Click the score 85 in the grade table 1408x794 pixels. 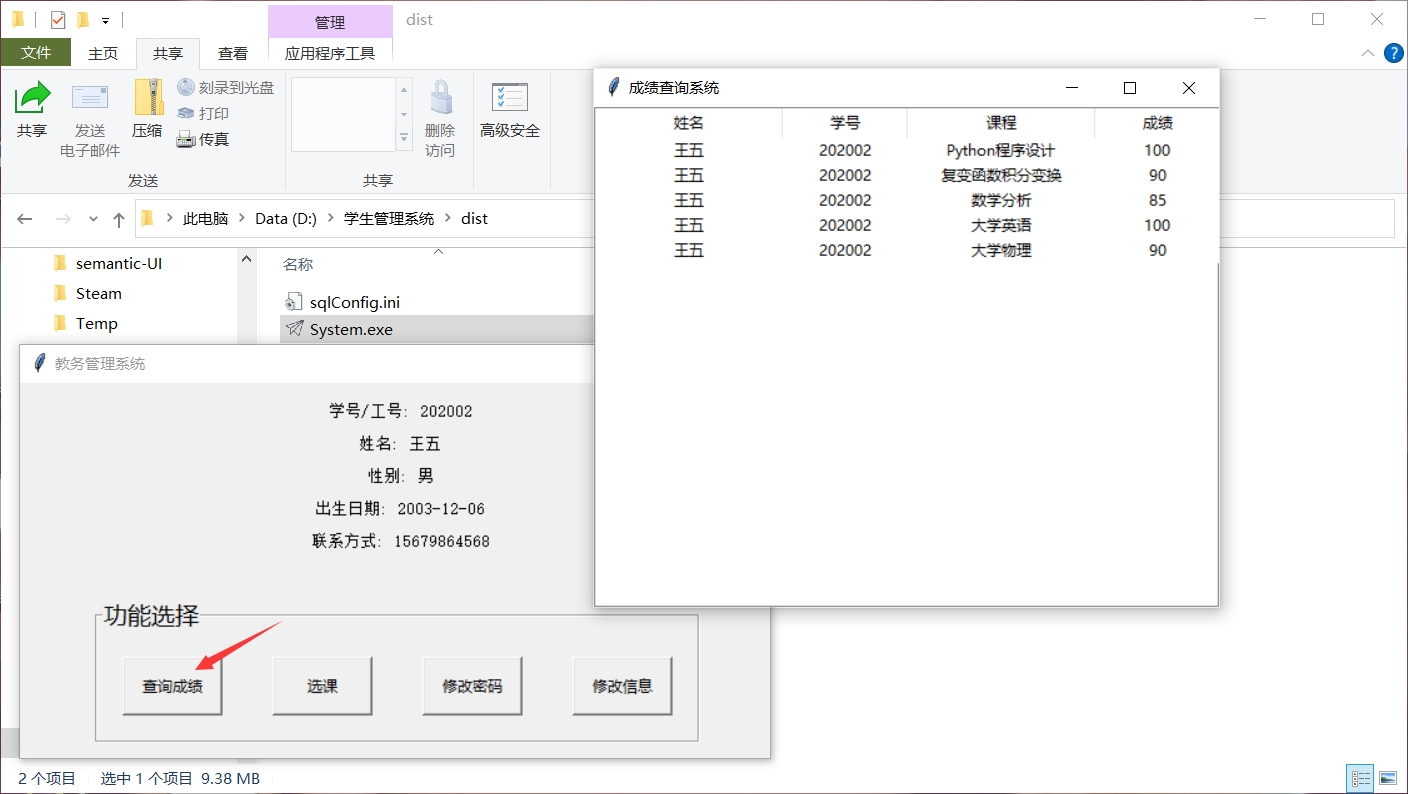1157,200
